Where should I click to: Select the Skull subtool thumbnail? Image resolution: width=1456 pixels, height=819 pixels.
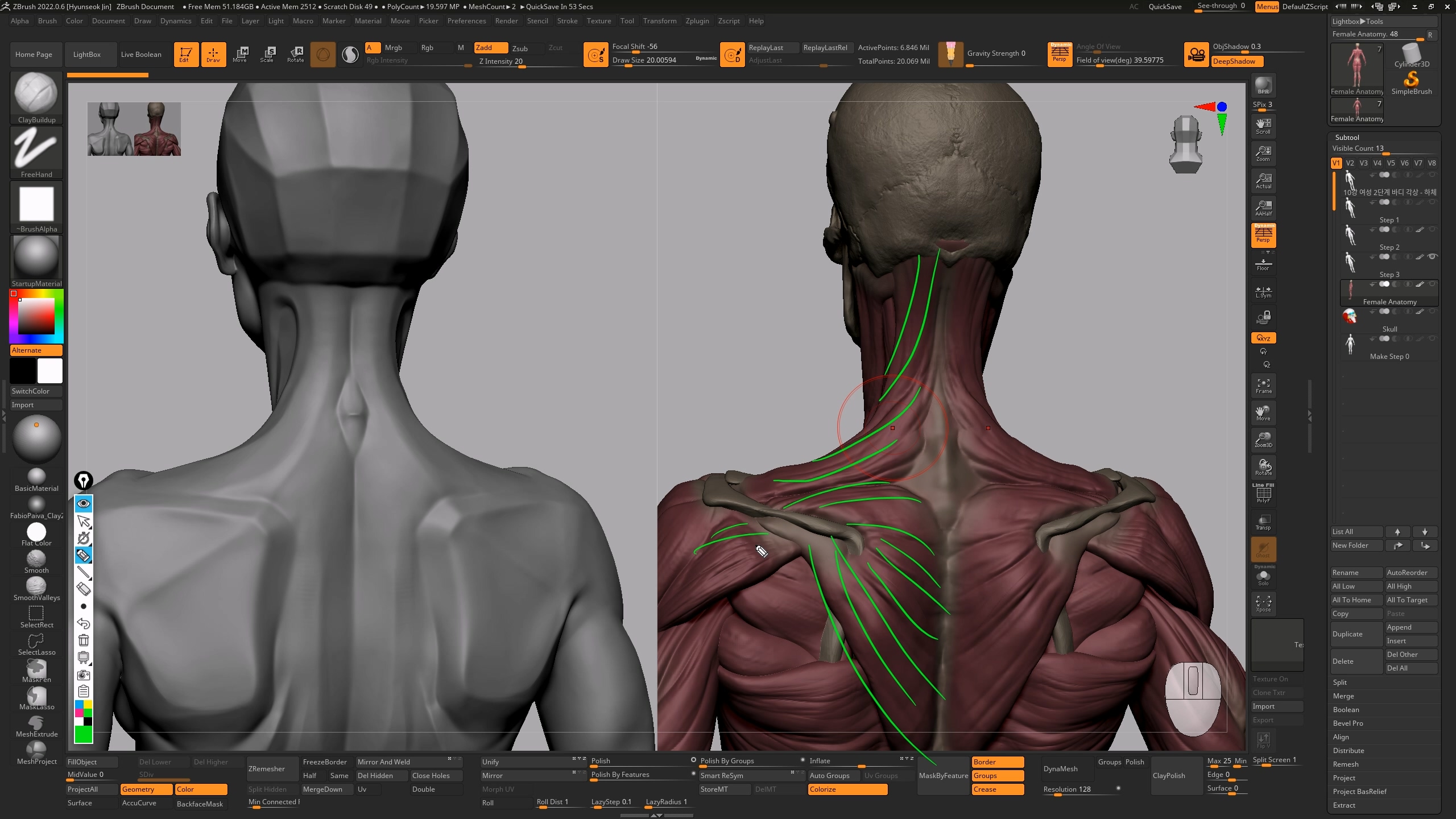click(1350, 317)
